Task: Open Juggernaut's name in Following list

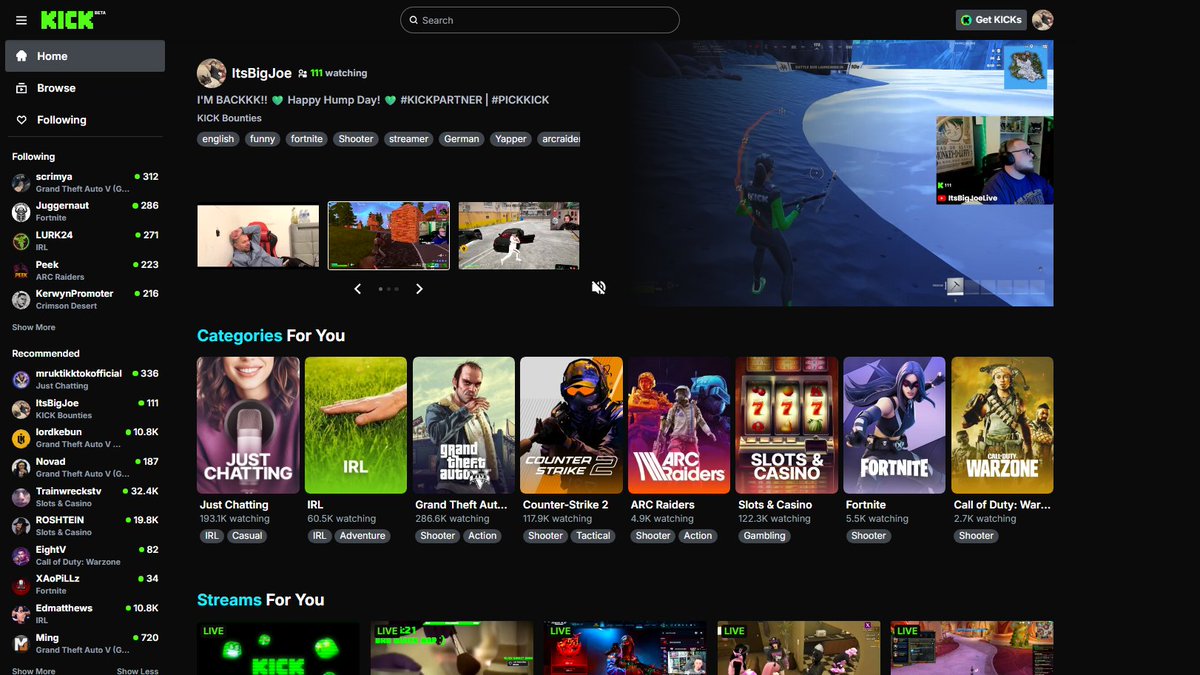Action: point(62,205)
